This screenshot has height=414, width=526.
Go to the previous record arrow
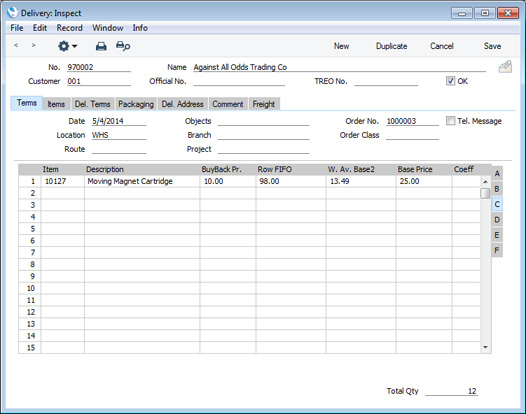tap(16, 45)
